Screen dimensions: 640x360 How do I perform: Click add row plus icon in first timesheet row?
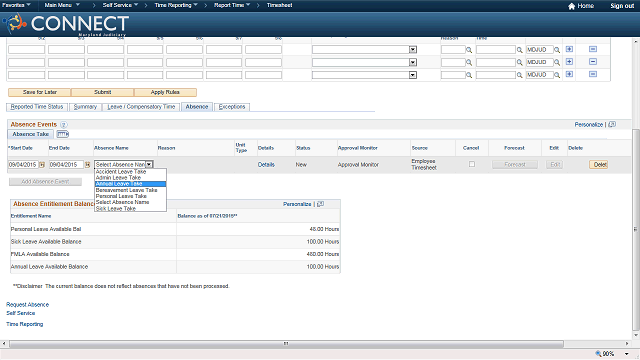(569, 49)
